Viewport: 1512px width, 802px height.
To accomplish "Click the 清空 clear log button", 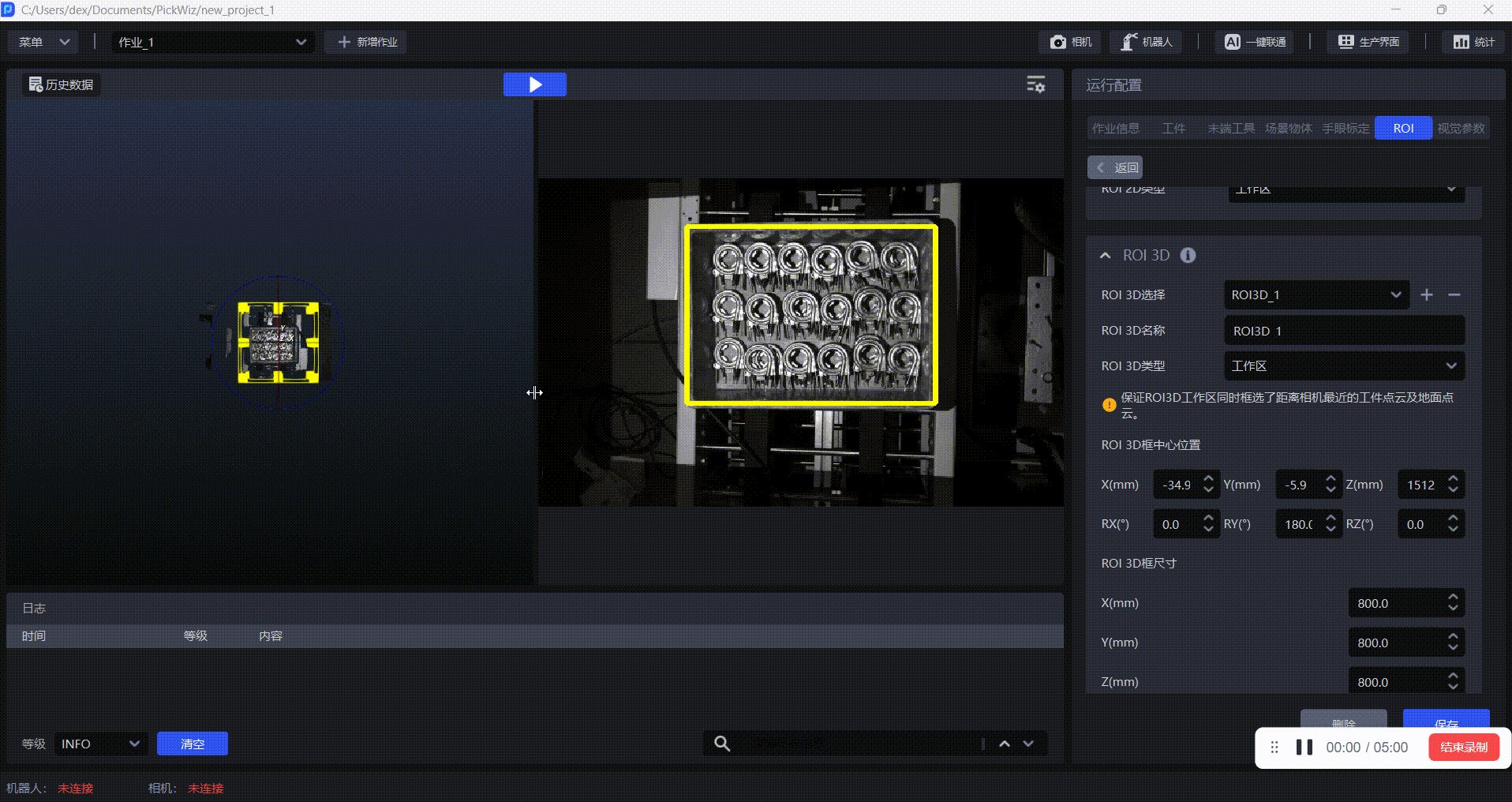I will click(193, 744).
